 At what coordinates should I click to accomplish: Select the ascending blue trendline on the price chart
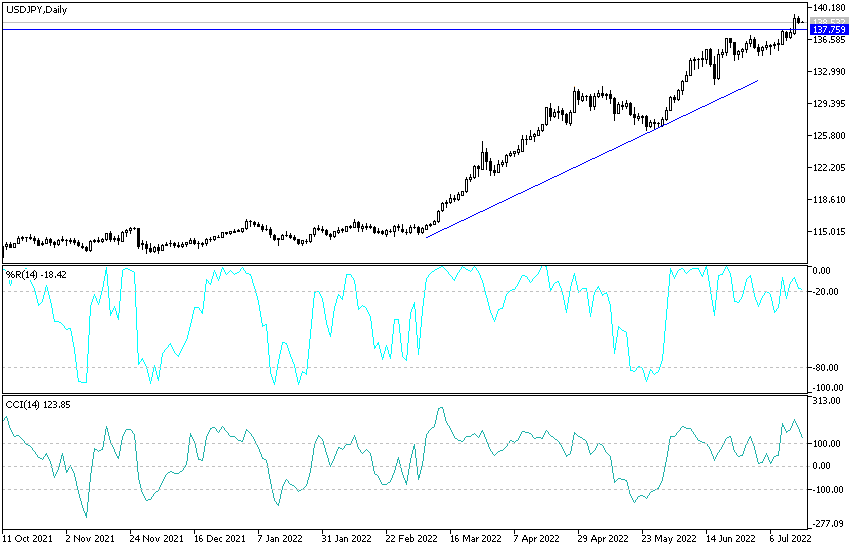click(592, 159)
